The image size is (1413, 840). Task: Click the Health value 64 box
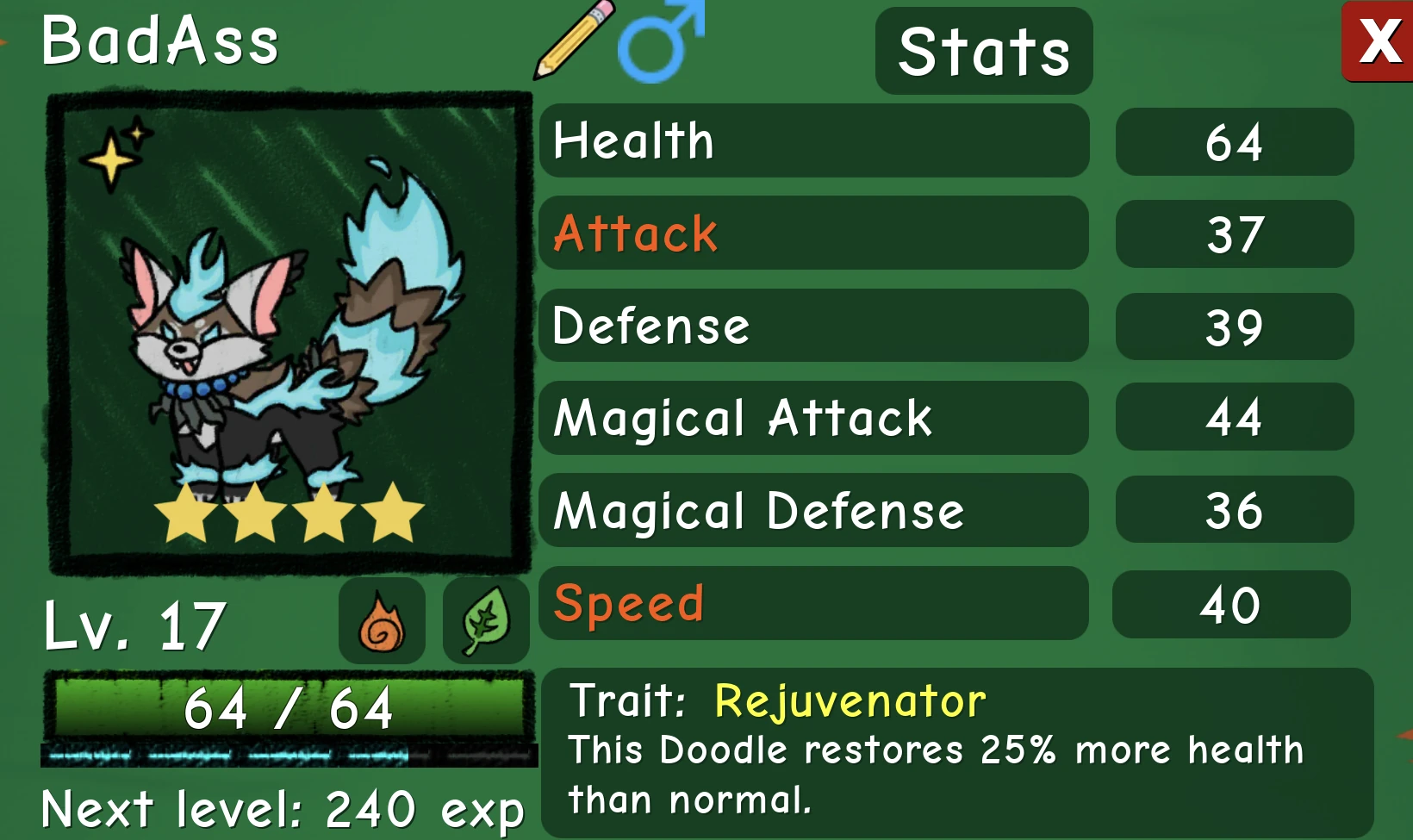(x=1234, y=141)
